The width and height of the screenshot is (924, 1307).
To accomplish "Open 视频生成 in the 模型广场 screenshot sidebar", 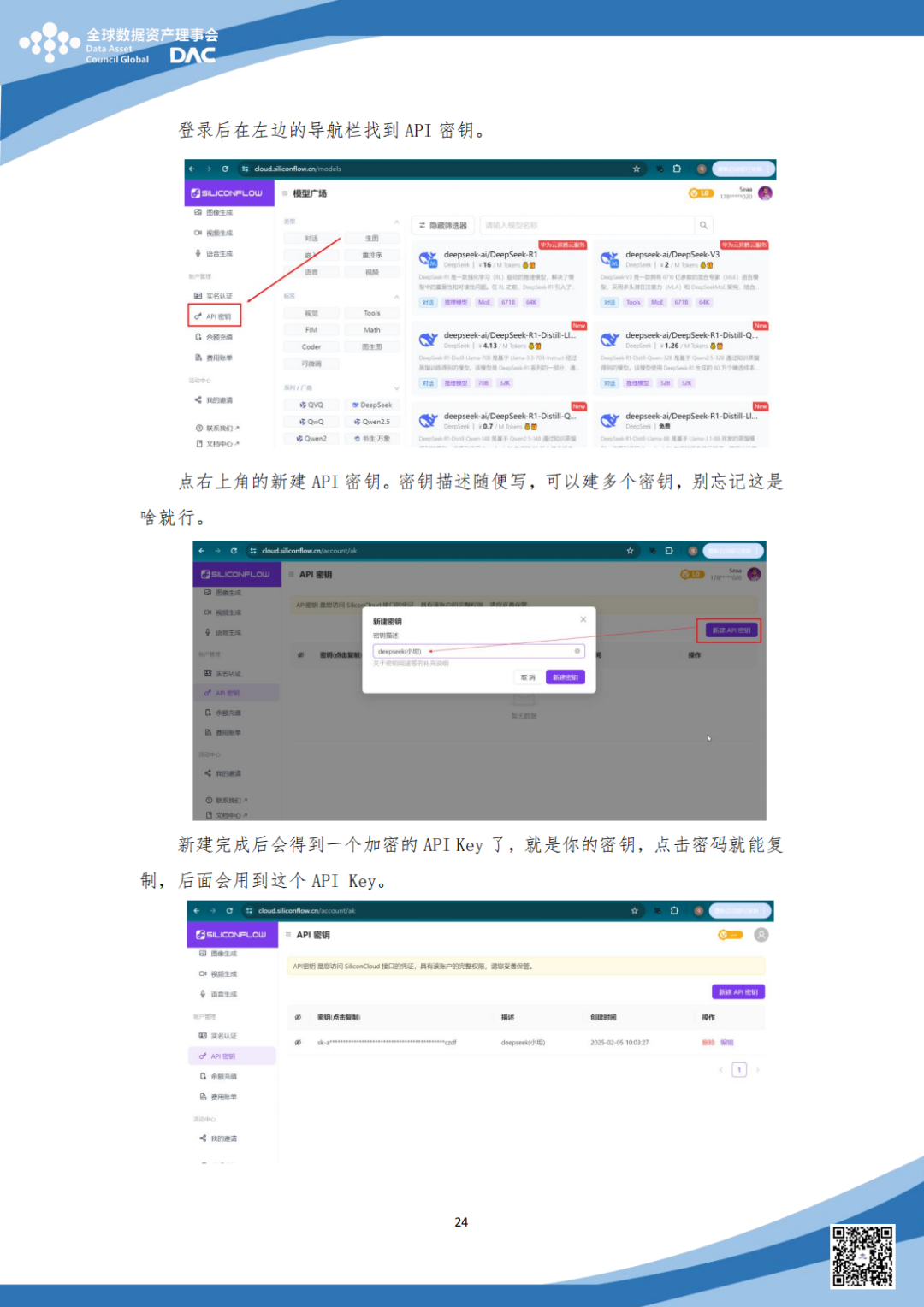I will click(214, 233).
